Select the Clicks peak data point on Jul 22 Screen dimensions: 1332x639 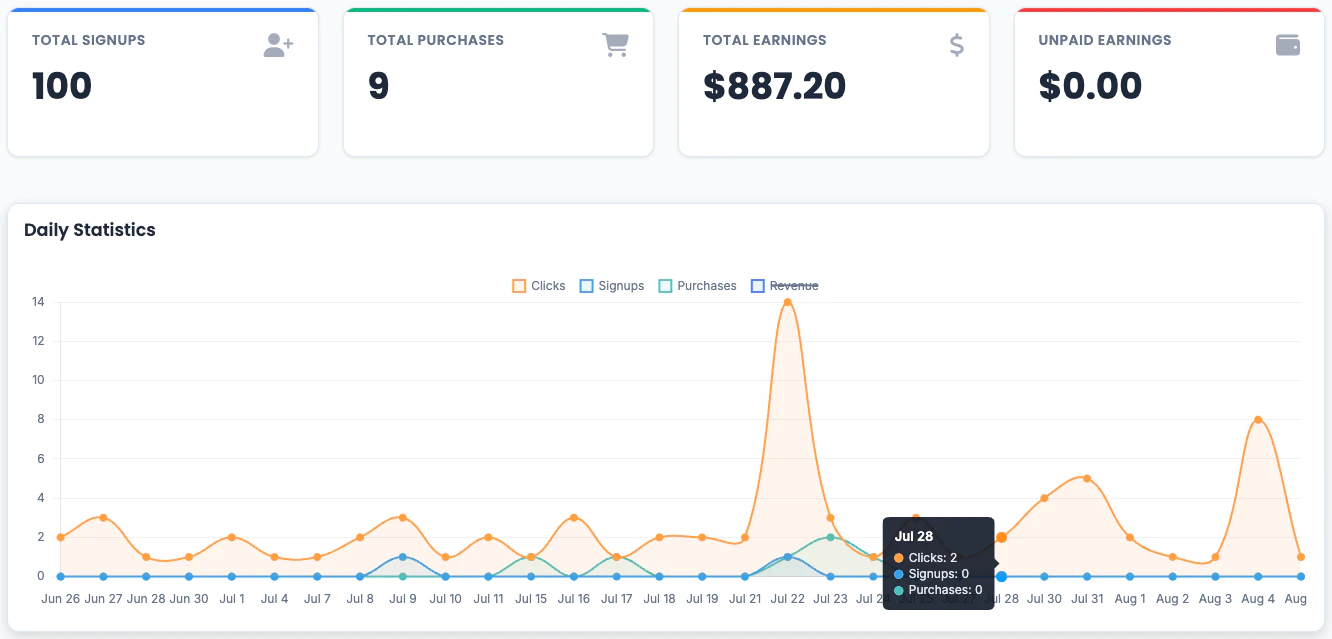[x=788, y=302]
